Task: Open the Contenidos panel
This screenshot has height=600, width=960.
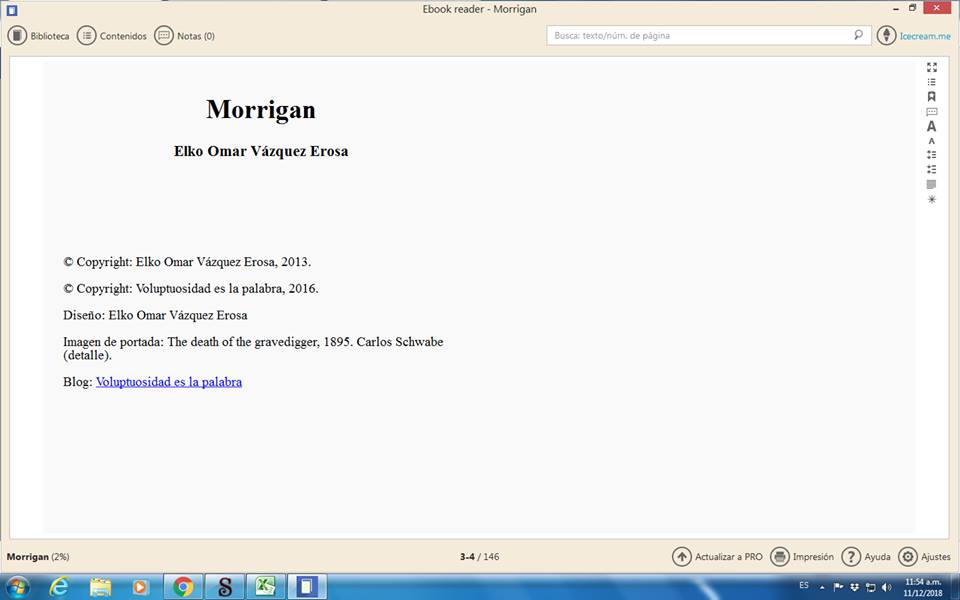Action: point(112,36)
